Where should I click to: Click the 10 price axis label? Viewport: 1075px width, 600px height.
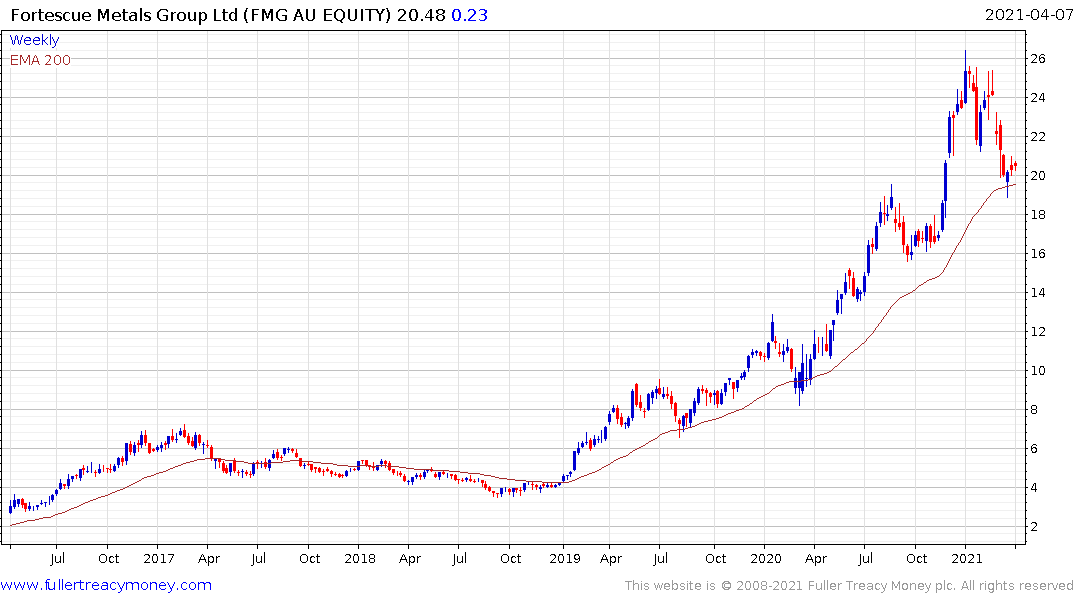tap(1038, 372)
